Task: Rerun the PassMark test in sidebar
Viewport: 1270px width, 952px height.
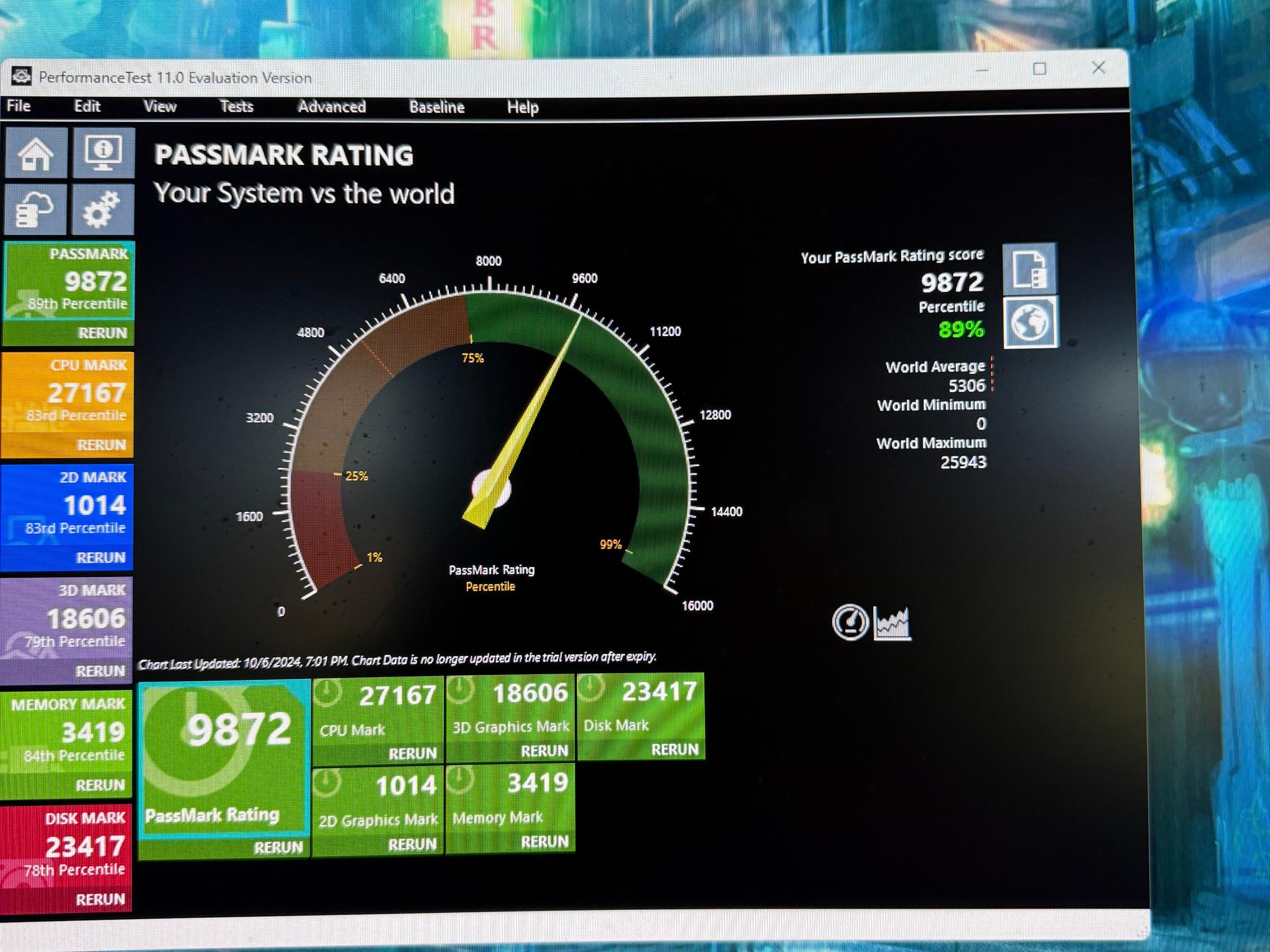Action: click(102, 333)
